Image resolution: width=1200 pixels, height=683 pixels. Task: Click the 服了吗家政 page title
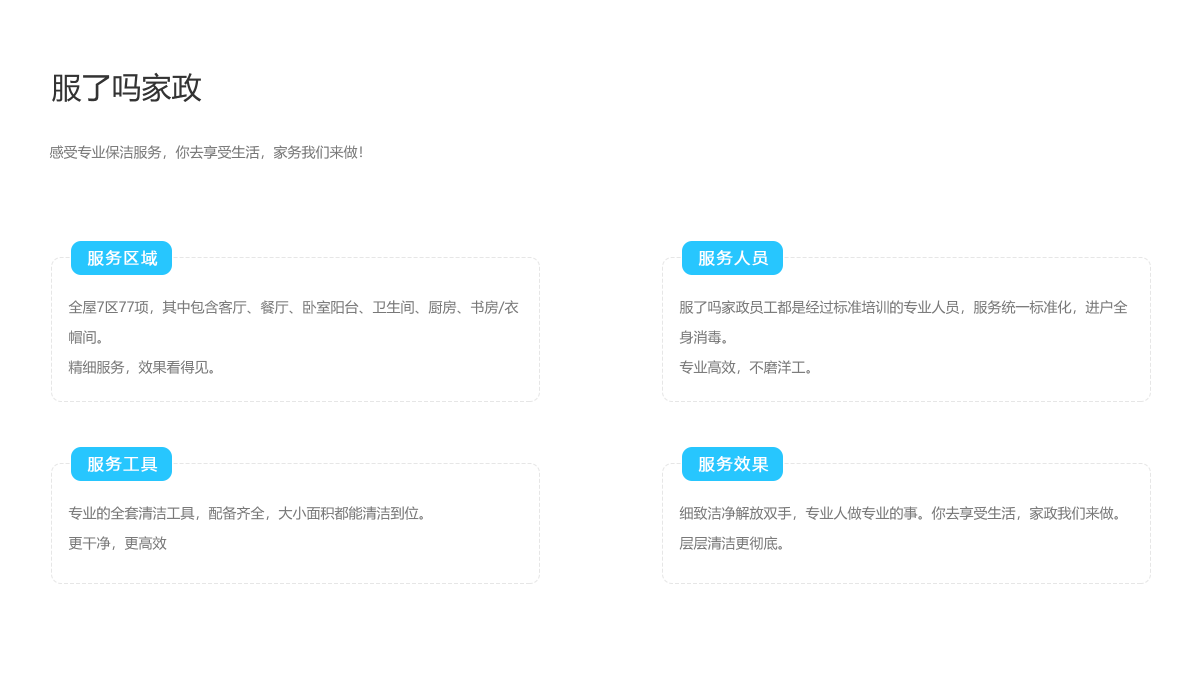click(126, 88)
